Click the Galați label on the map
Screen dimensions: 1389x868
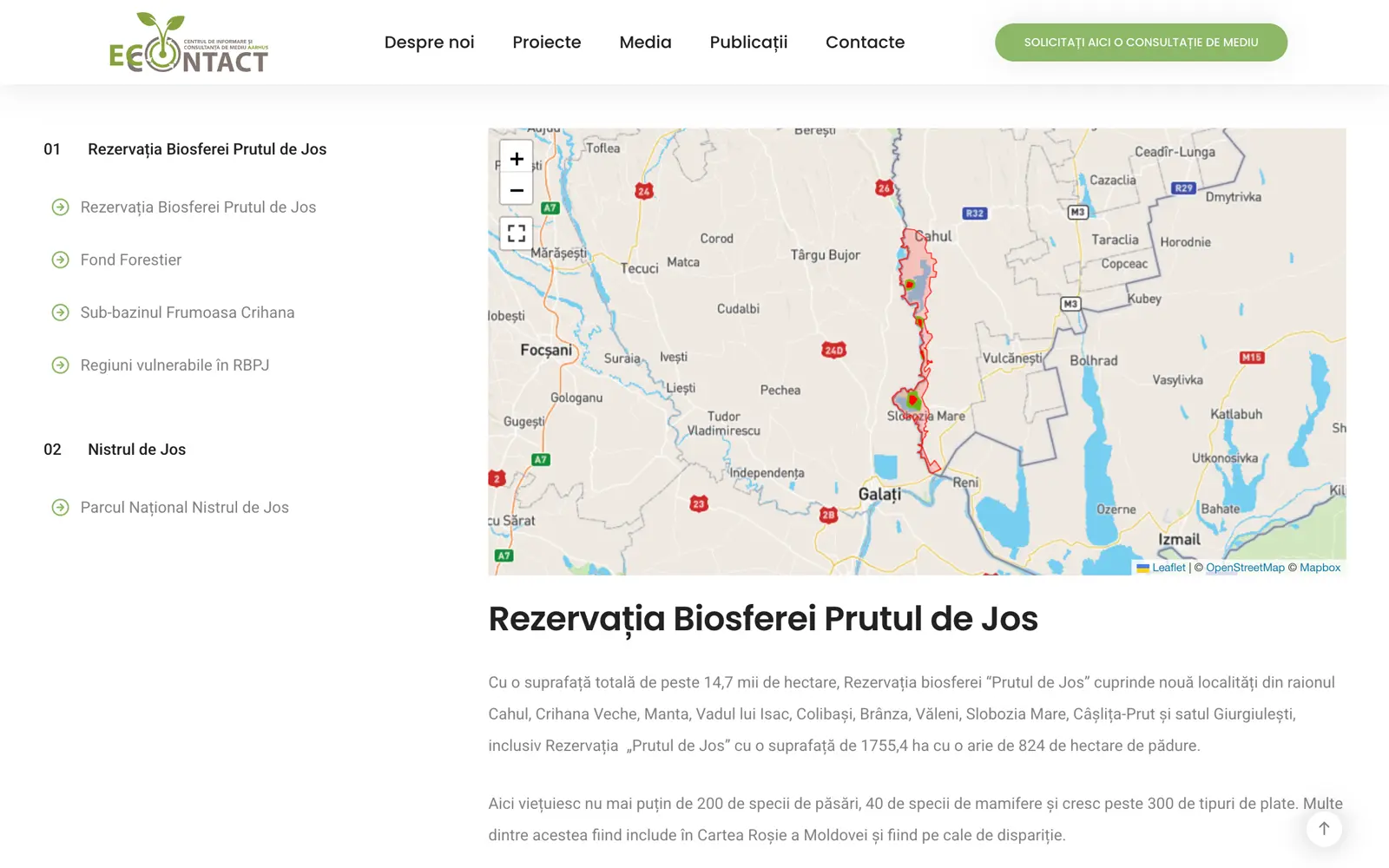click(879, 494)
